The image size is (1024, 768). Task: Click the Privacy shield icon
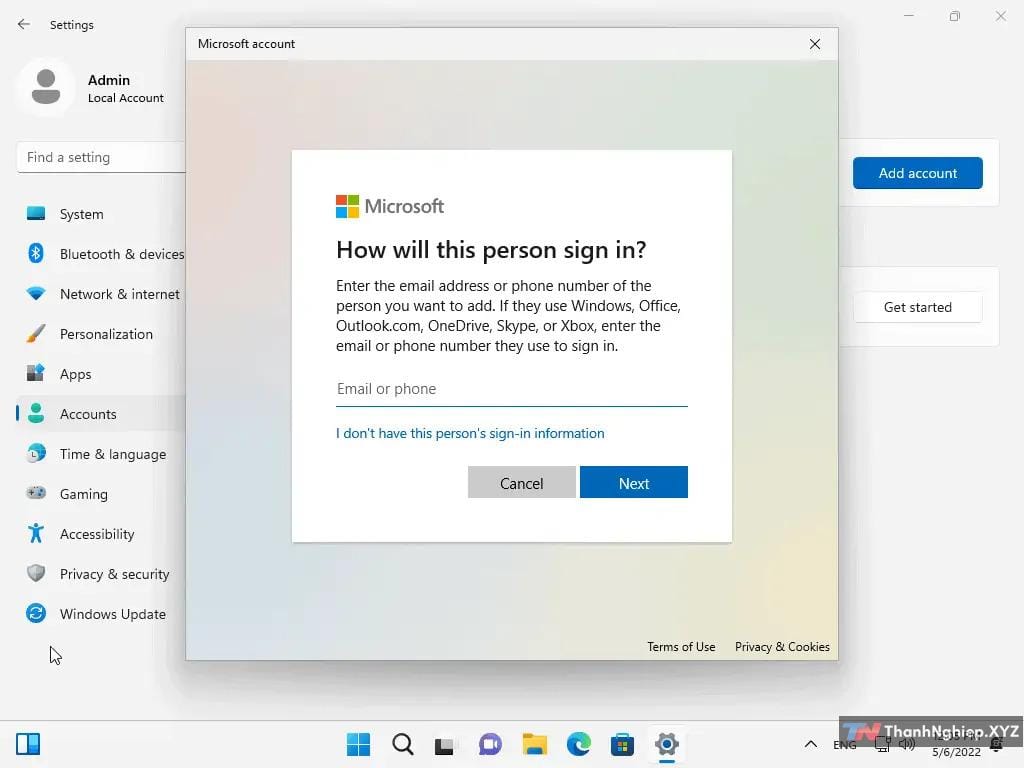(x=36, y=573)
